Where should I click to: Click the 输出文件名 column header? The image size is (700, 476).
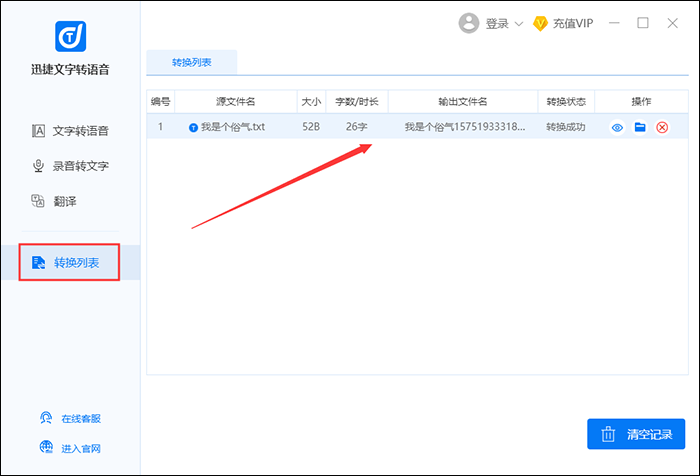tap(462, 101)
